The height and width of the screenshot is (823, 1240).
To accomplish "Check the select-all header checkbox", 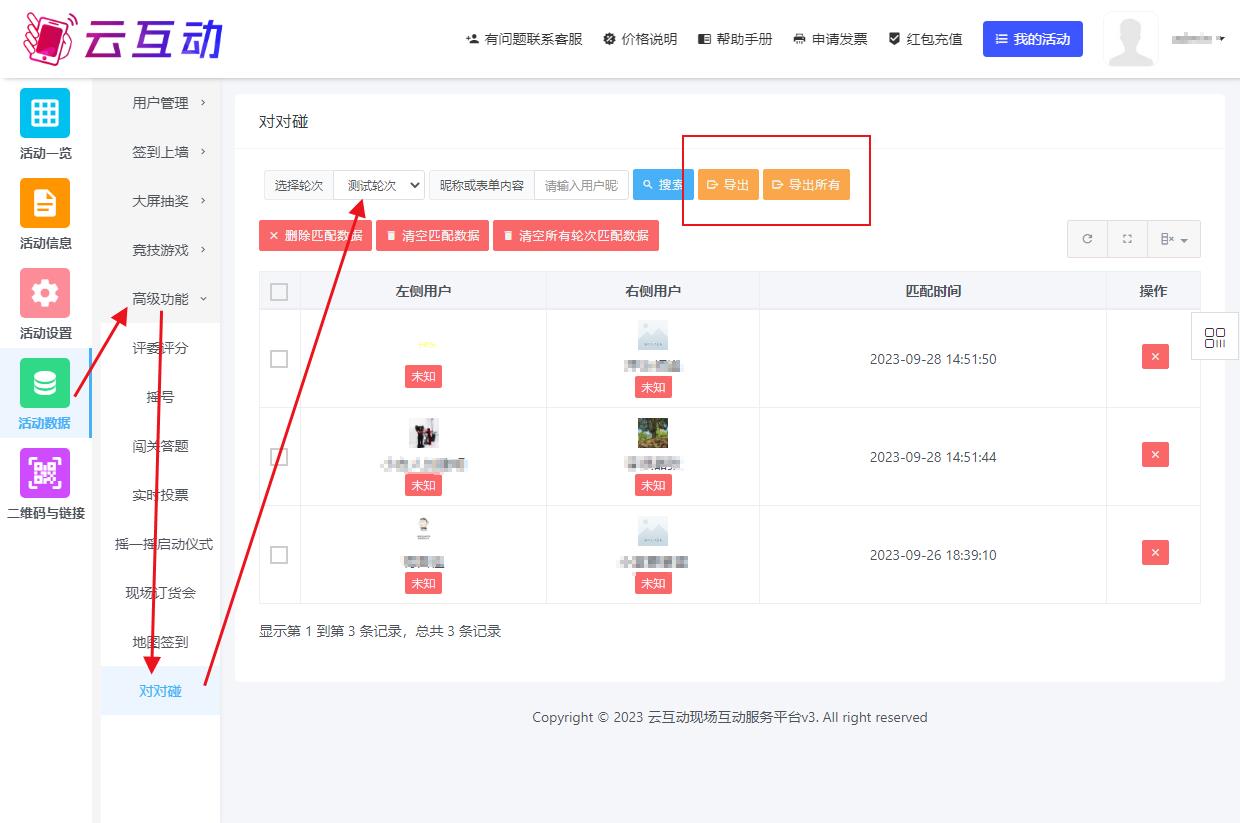I will 279,291.
